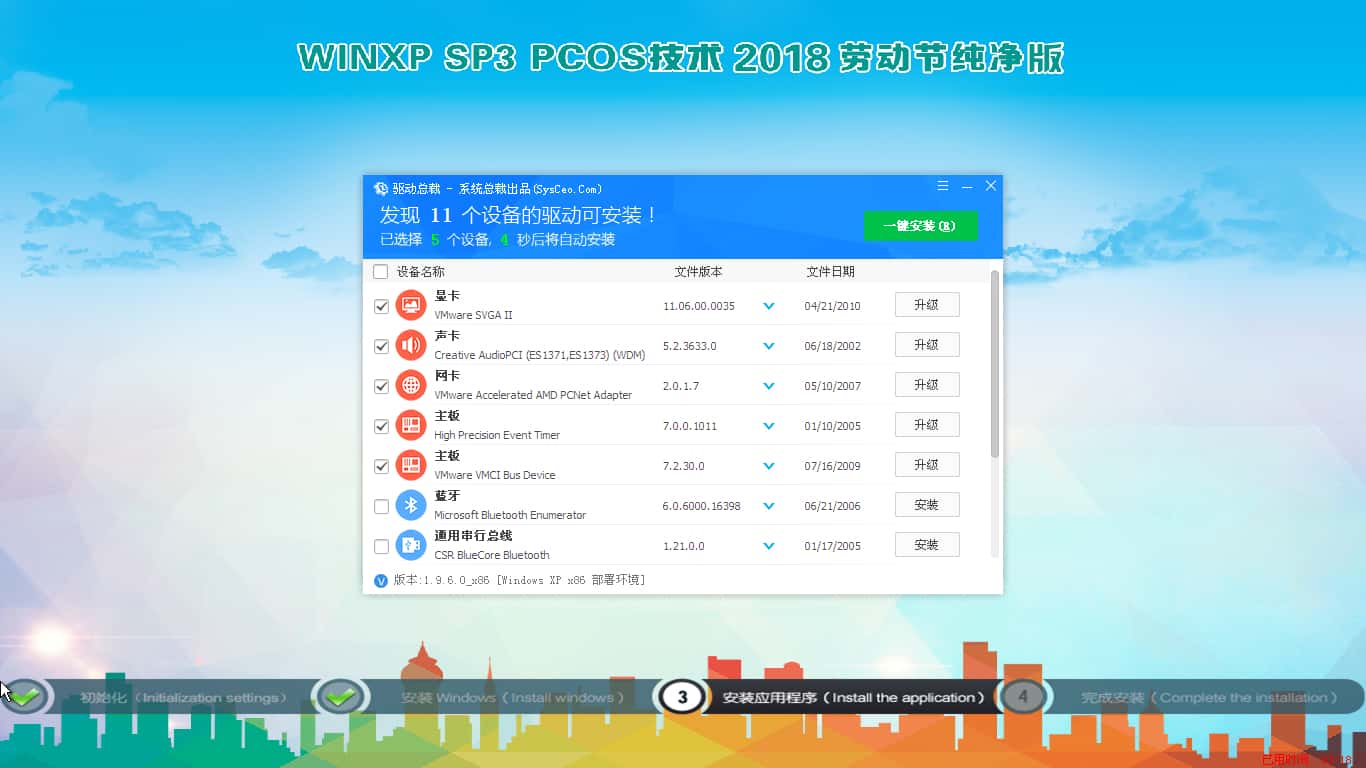
Task: Click the High Precision Event Timer motherboard icon
Action: coord(410,425)
